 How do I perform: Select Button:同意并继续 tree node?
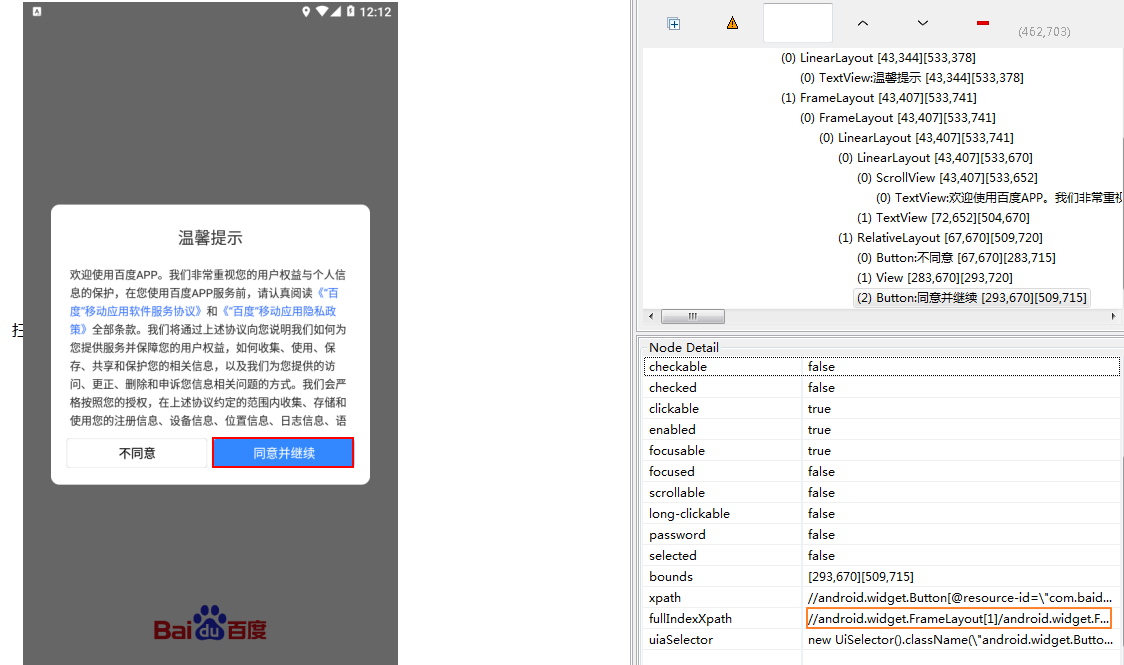[x=971, y=297]
